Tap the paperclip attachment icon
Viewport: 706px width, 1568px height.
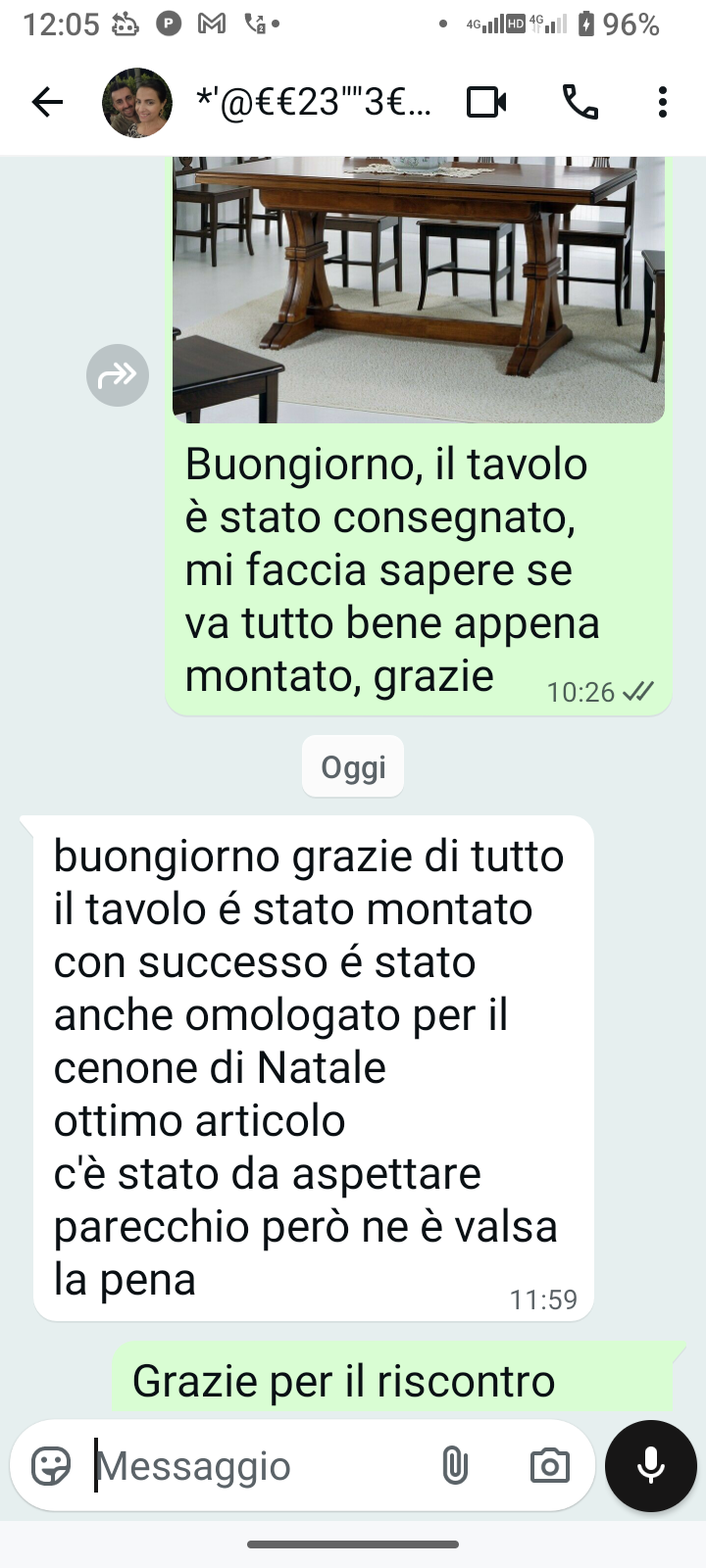click(455, 1466)
